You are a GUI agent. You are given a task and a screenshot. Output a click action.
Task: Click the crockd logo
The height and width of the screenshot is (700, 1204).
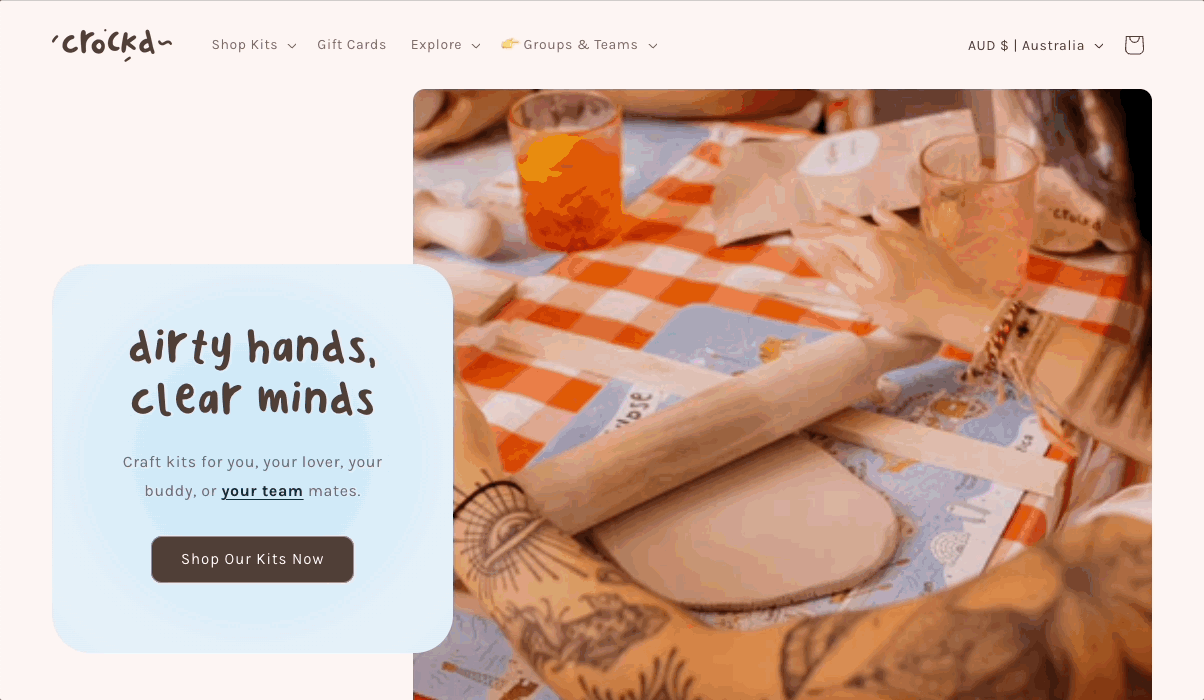(112, 44)
